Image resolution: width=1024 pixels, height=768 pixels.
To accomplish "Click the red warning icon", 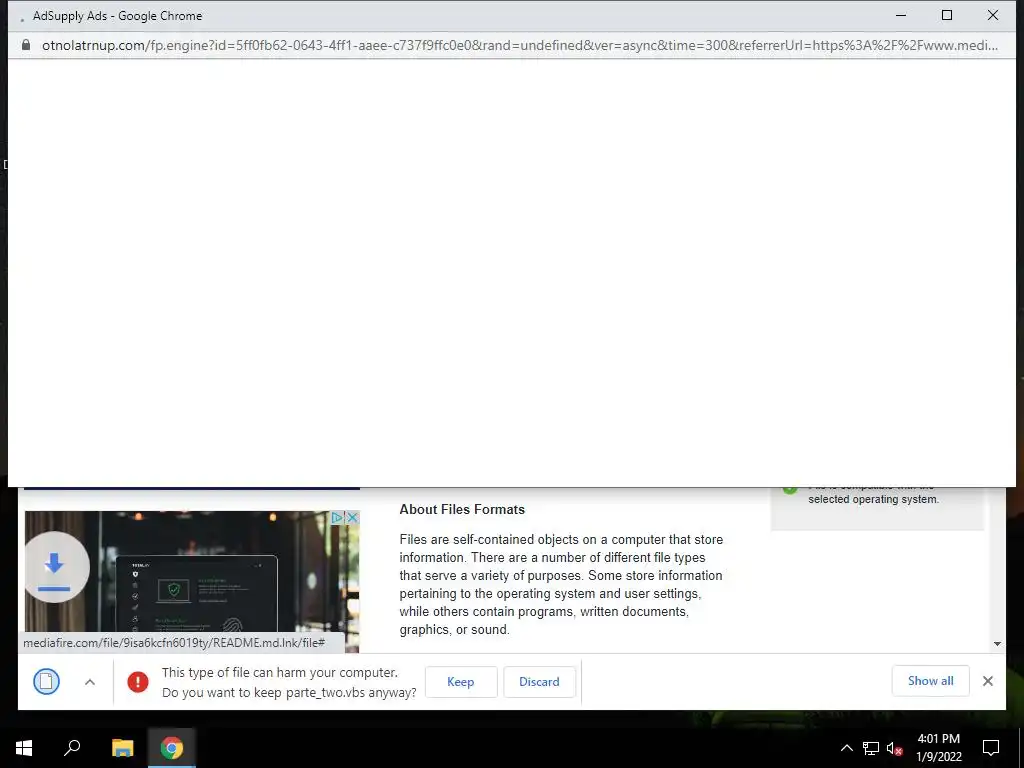I will pyautogui.click(x=138, y=682).
